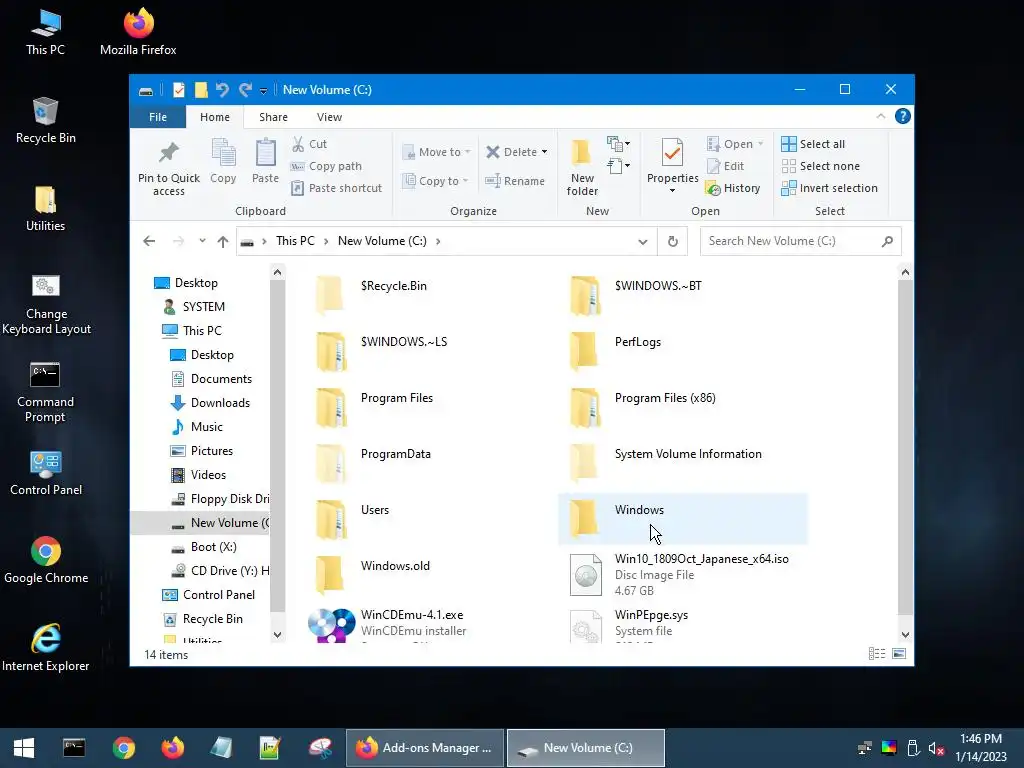Viewport: 1024px width, 768px height.
Task: Collapse the ribbon with chevron
Action: (880, 116)
